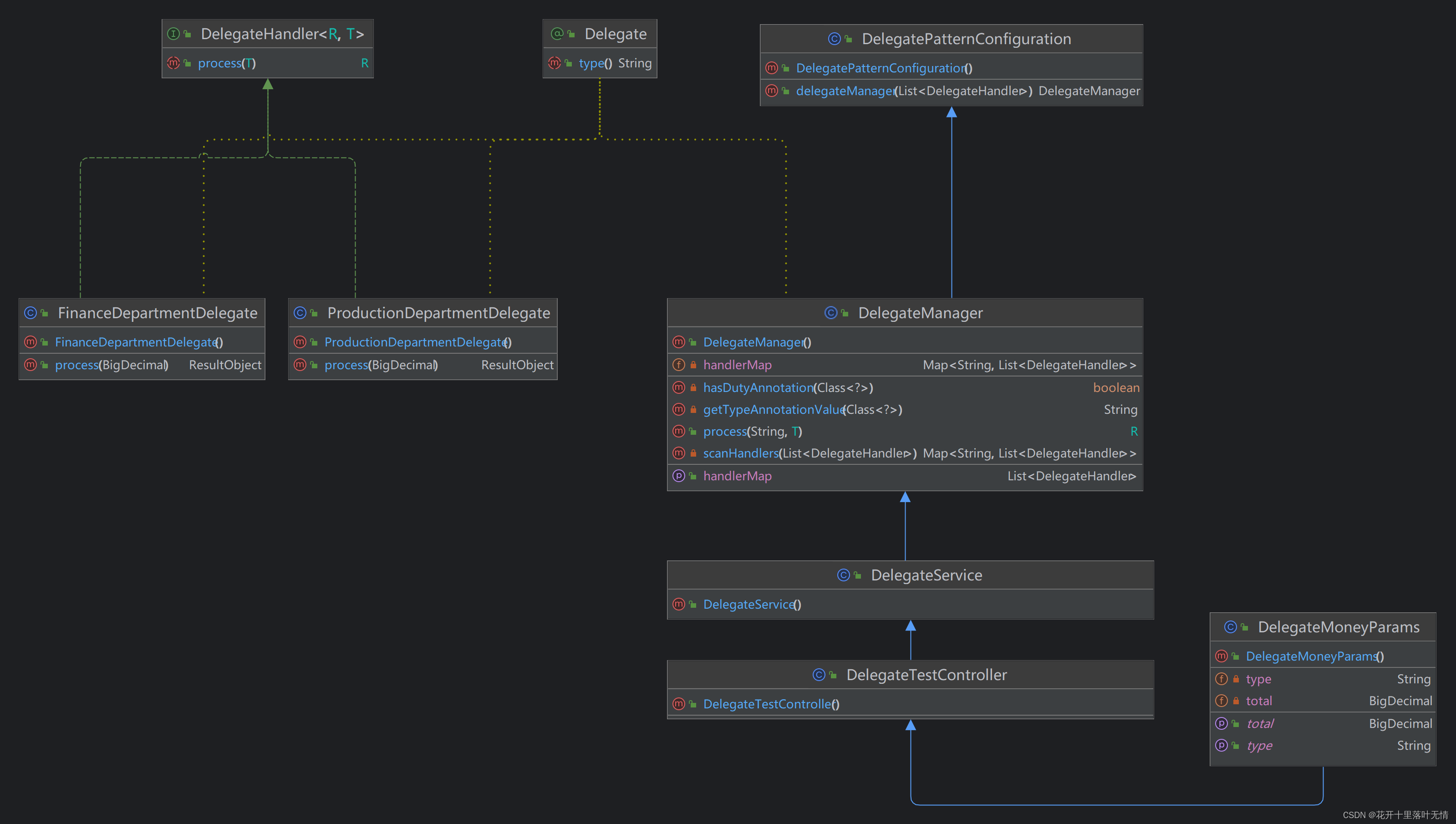The height and width of the screenshot is (824, 1456).
Task: Click ResultObject return type in FinanceDepartmentDelegate
Action: (225, 365)
